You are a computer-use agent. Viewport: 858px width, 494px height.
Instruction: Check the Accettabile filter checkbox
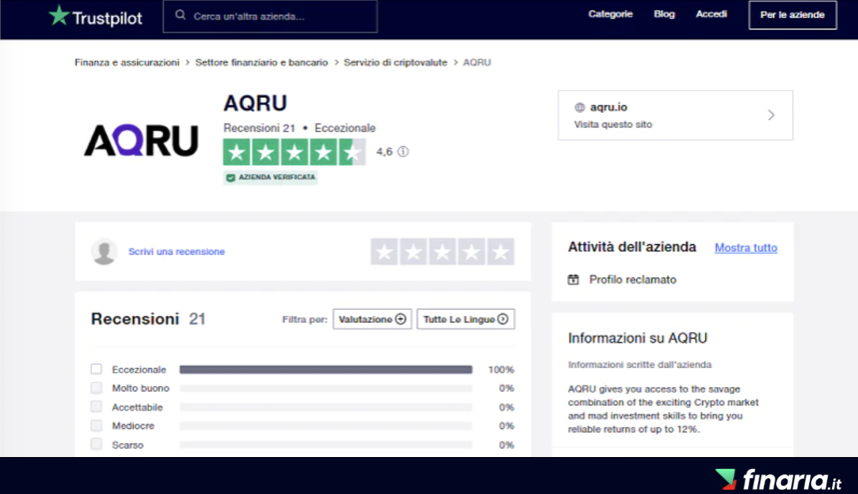point(96,406)
